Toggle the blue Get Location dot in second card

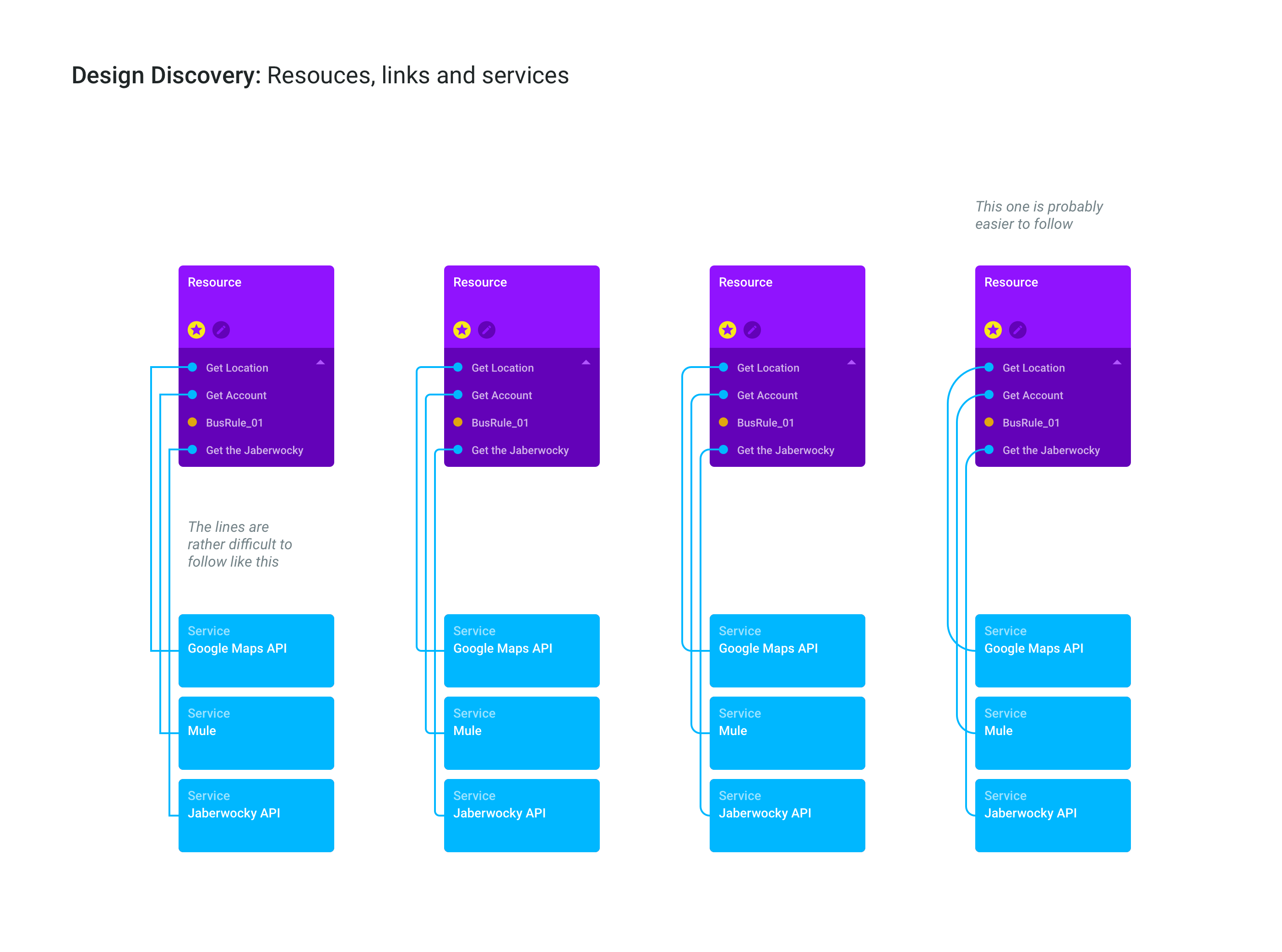[458, 368]
